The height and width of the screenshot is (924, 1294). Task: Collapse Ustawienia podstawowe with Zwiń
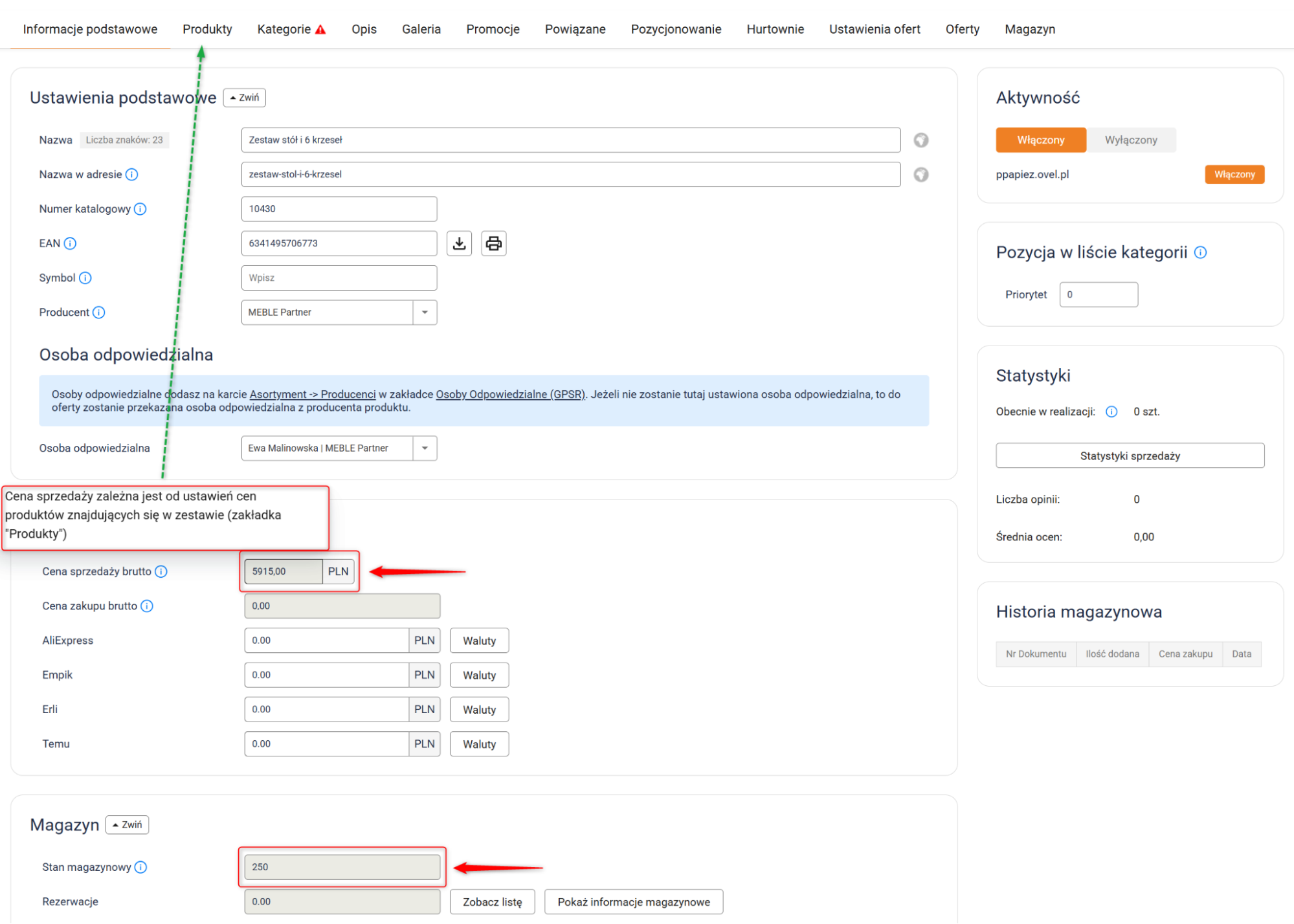(x=244, y=98)
